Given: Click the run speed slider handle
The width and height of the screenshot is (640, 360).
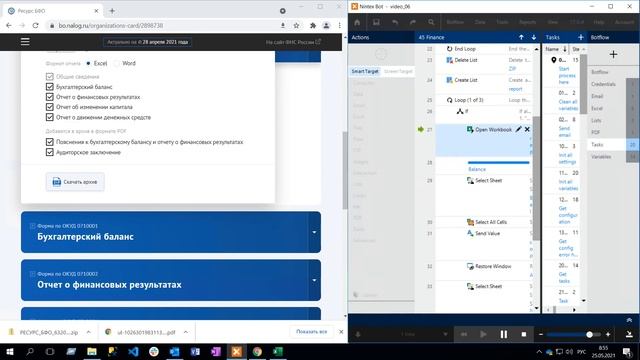Looking at the screenshot, I should point(589,334).
